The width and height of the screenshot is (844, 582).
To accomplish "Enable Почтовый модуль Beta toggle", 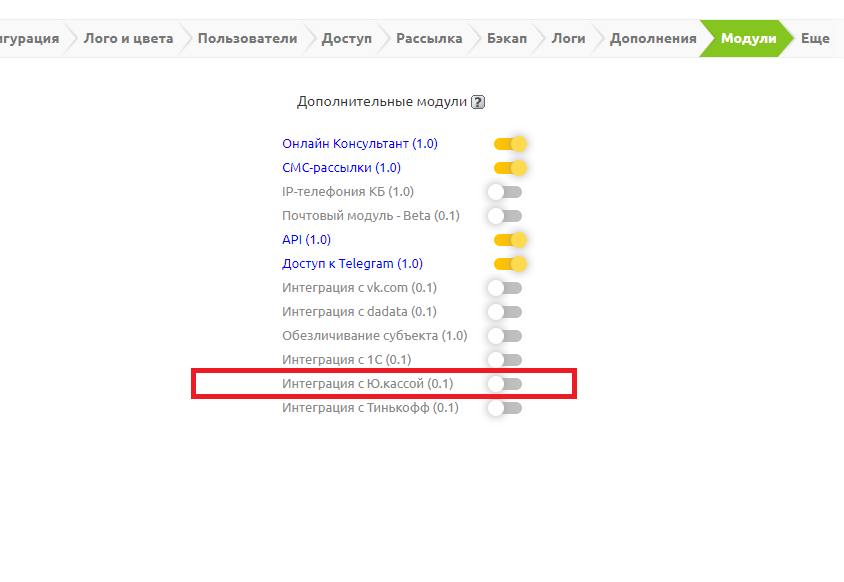I will click(x=504, y=216).
